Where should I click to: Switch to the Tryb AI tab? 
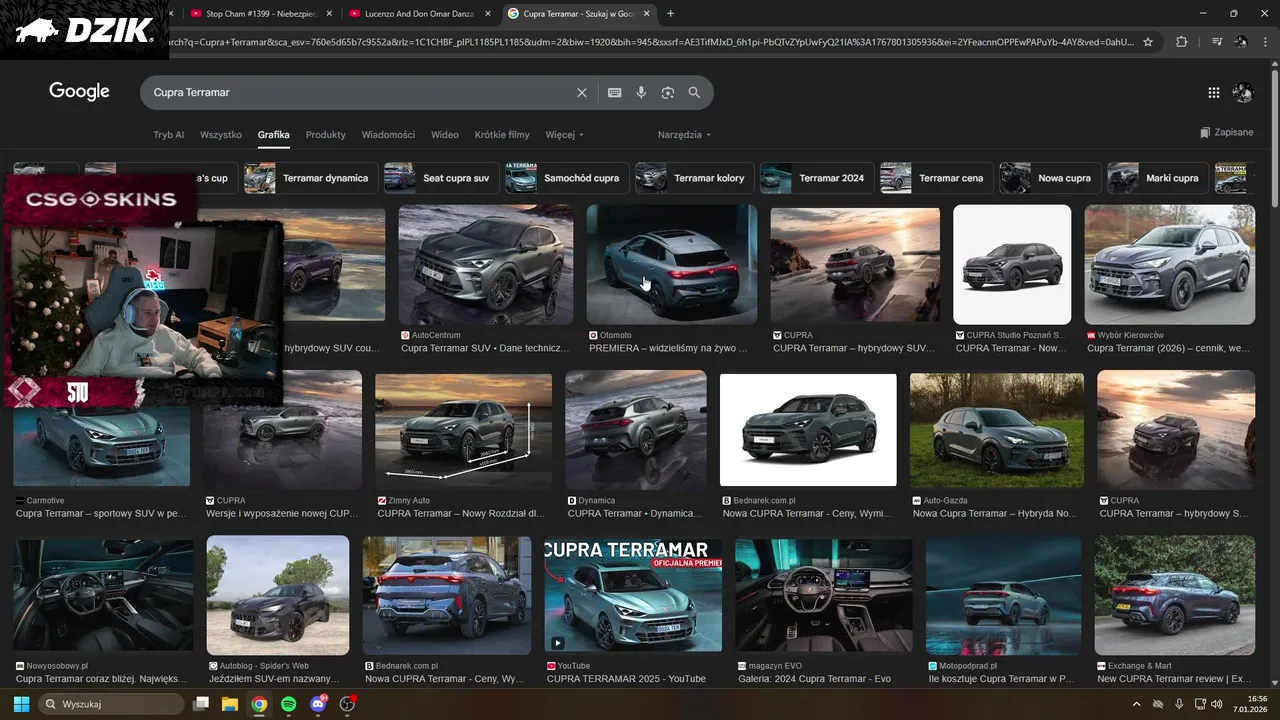(x=168, y=135)
